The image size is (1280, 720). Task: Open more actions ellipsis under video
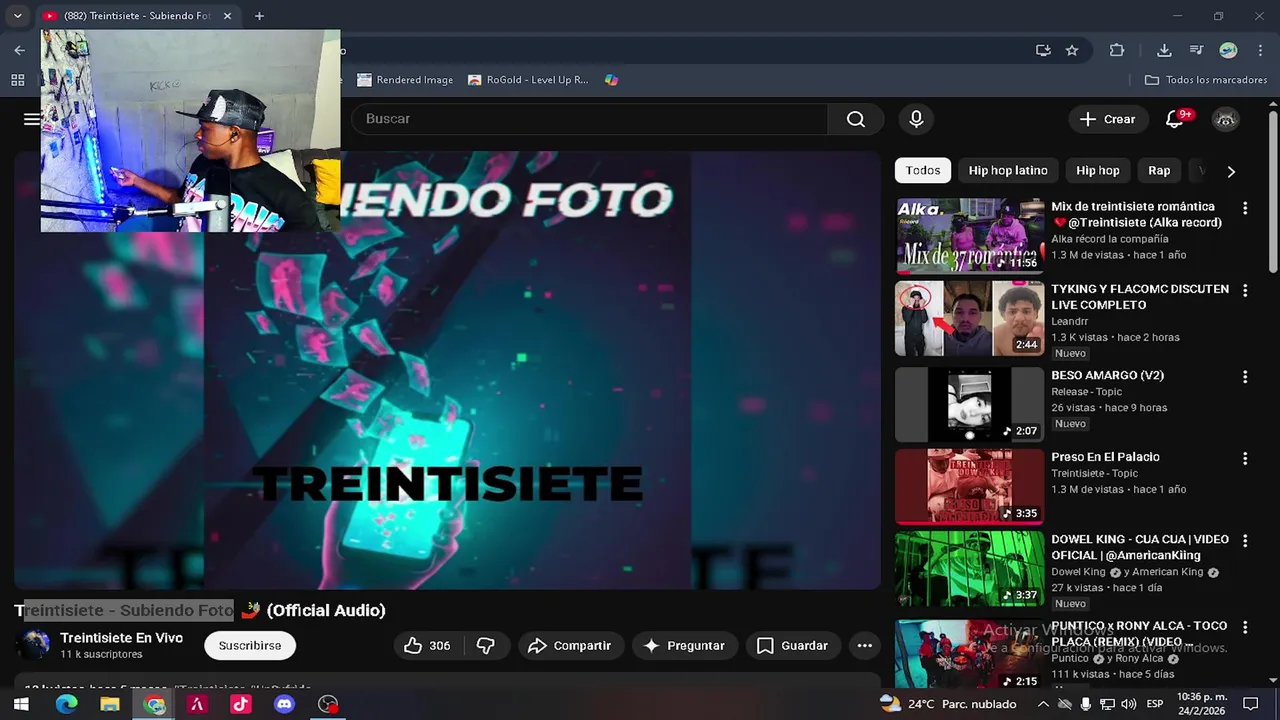[x=865, y=646]
